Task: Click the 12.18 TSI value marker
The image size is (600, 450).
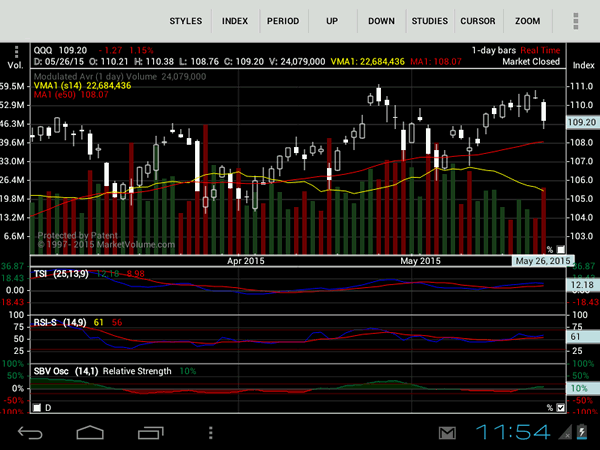Action: tap(582, 285)
